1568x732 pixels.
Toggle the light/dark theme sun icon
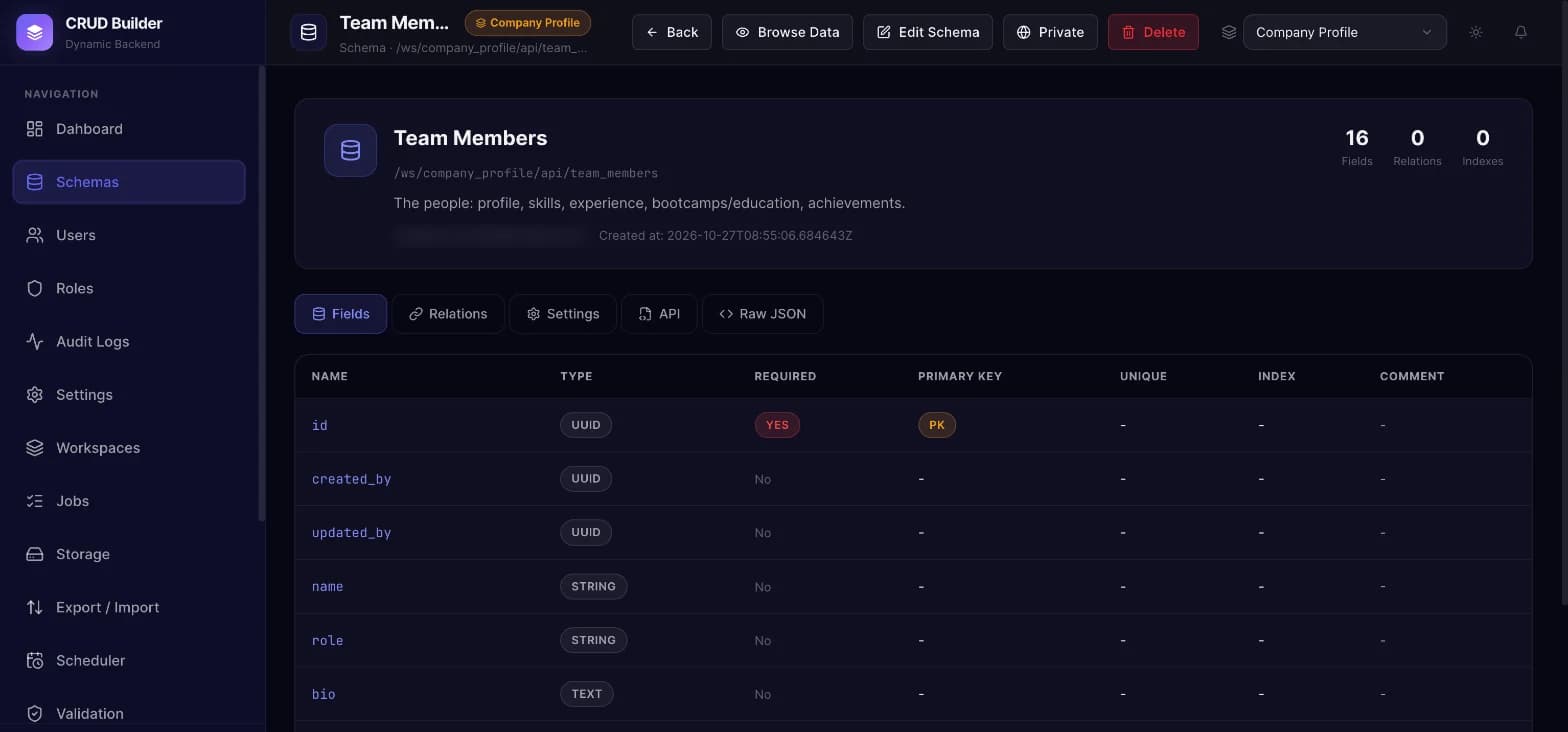click(1476, 32)
